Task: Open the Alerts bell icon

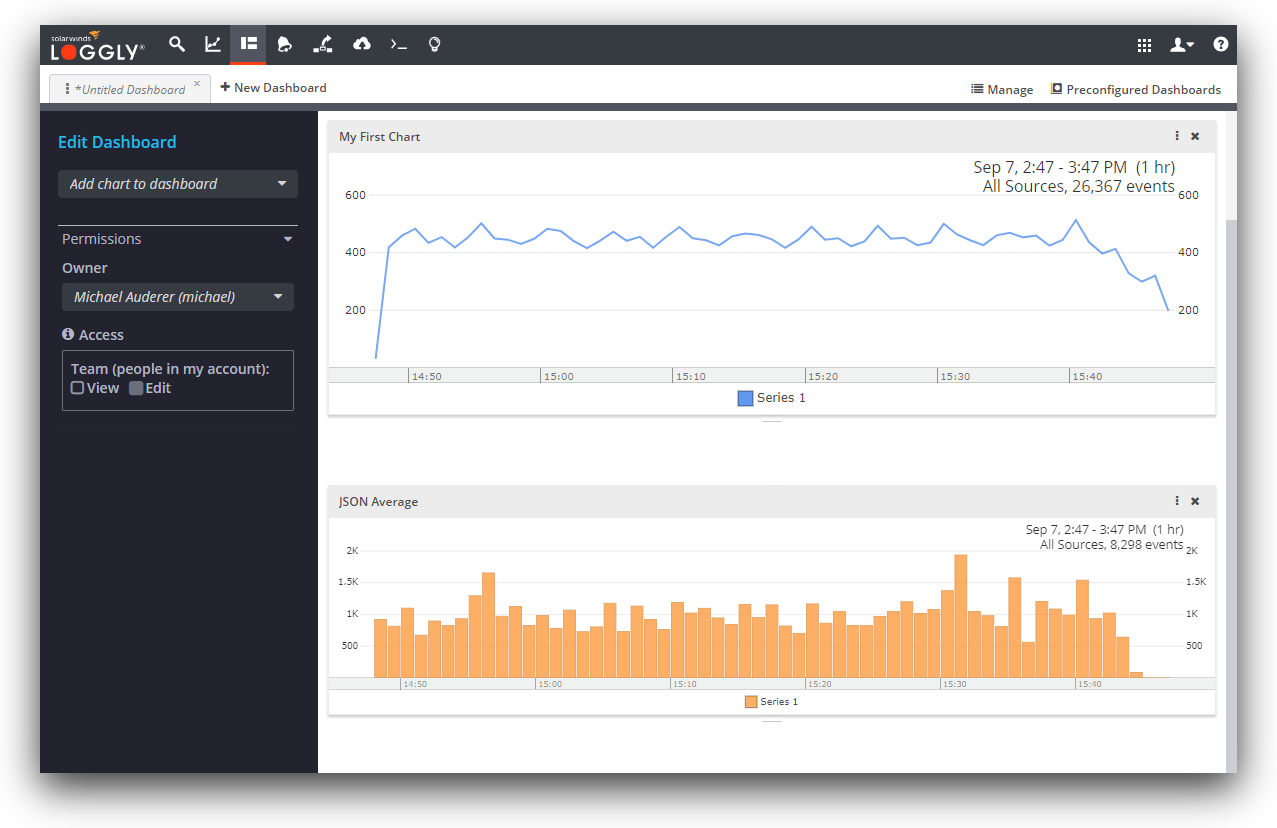Action: (x=285, y=44)
